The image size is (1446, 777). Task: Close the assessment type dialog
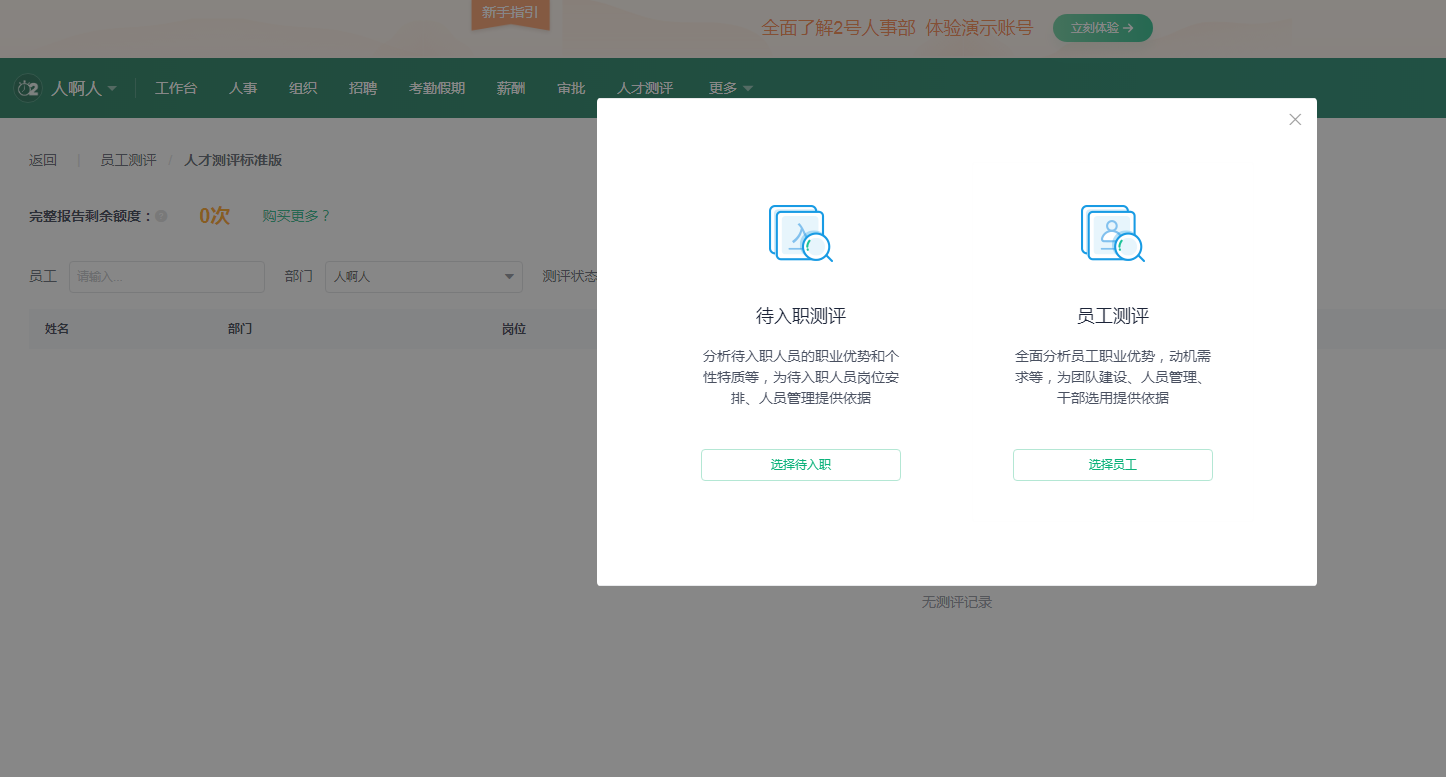click(1295, 120)
